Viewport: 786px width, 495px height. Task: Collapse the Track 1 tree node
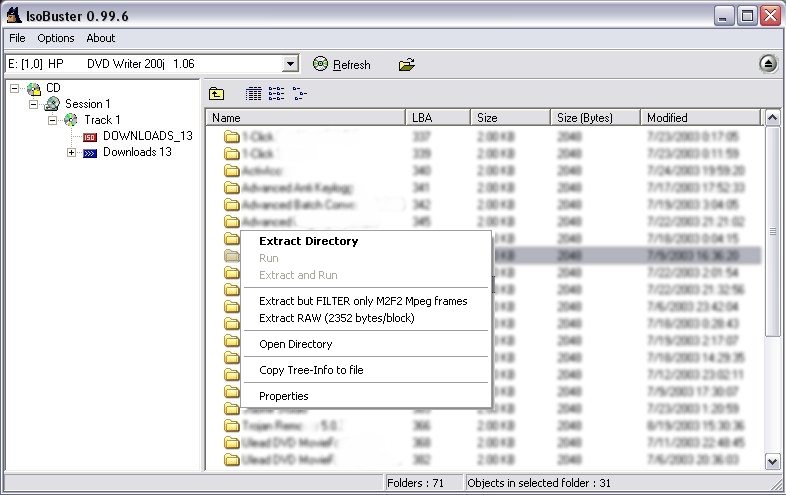point(53,120)
